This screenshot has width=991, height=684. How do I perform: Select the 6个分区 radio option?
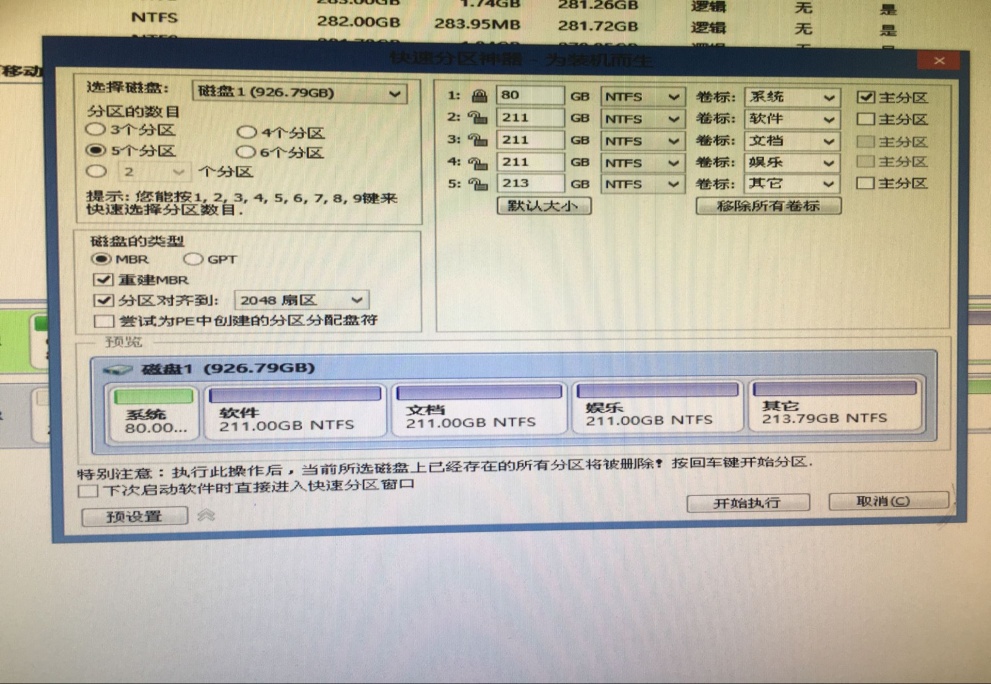(x=245, y=152)
